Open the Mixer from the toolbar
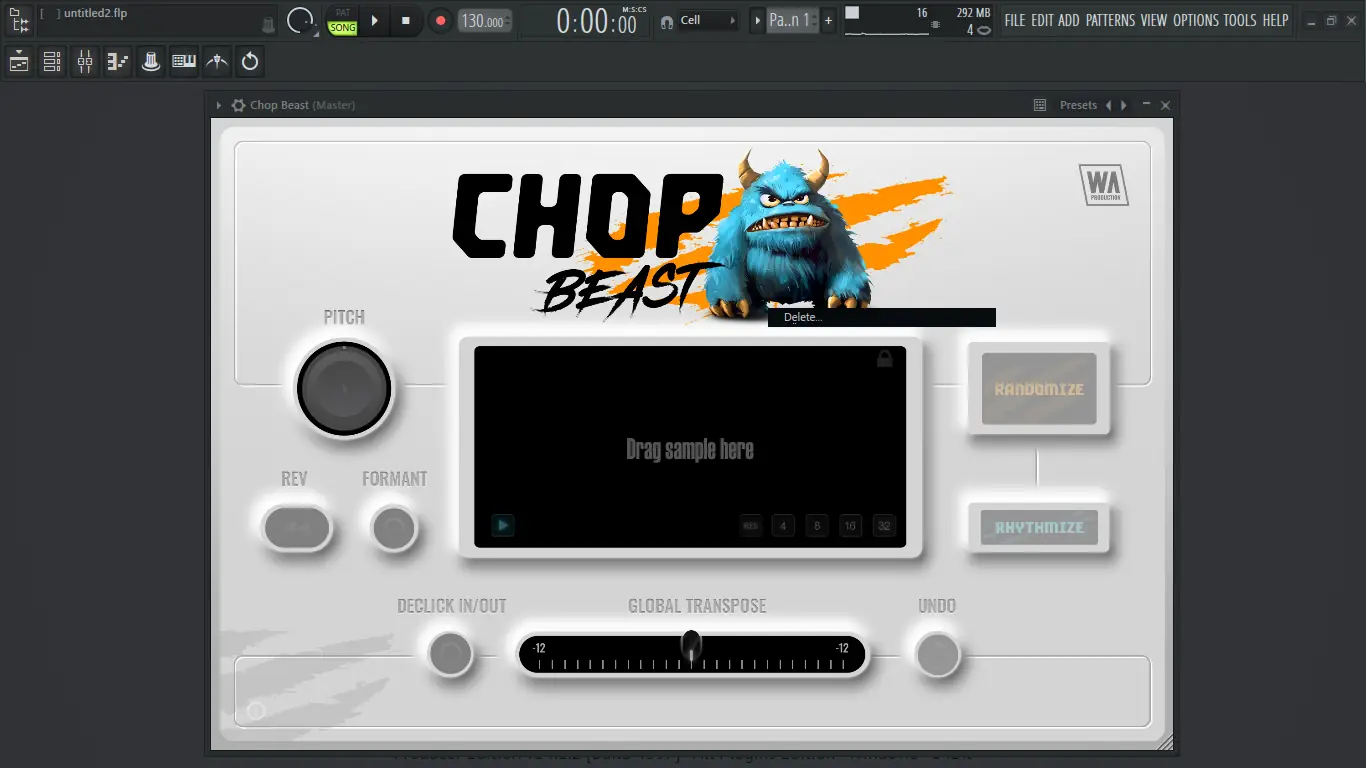1366x768 pixels. 84,61
